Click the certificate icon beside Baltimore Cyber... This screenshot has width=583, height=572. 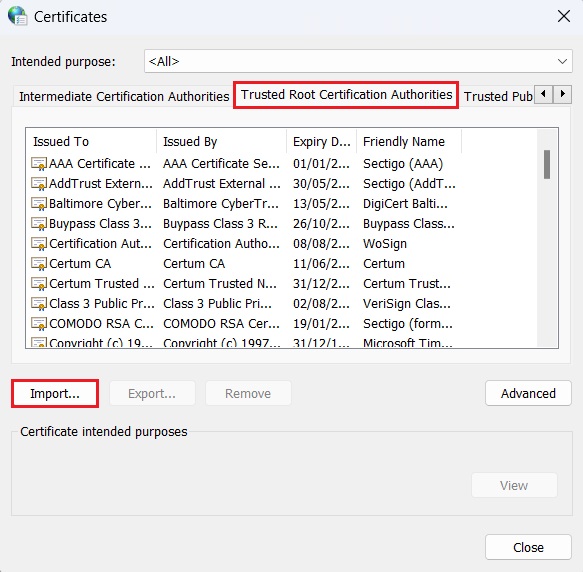click(39, 204)
